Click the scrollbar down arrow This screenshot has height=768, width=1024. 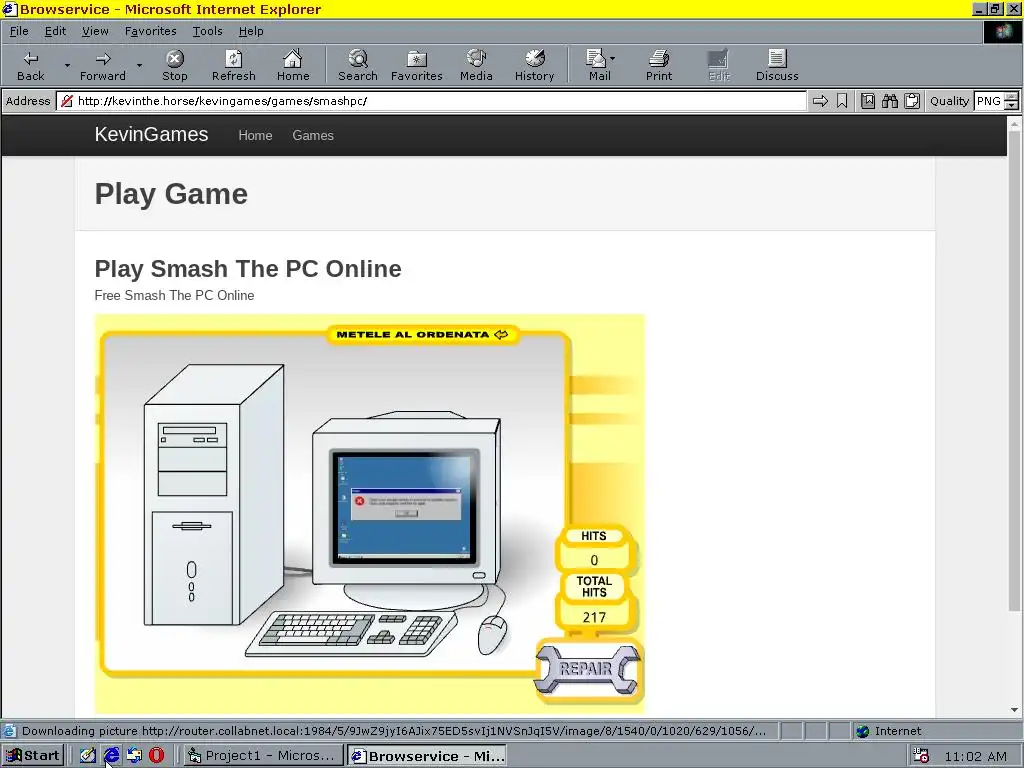(x=1014, y=710)
